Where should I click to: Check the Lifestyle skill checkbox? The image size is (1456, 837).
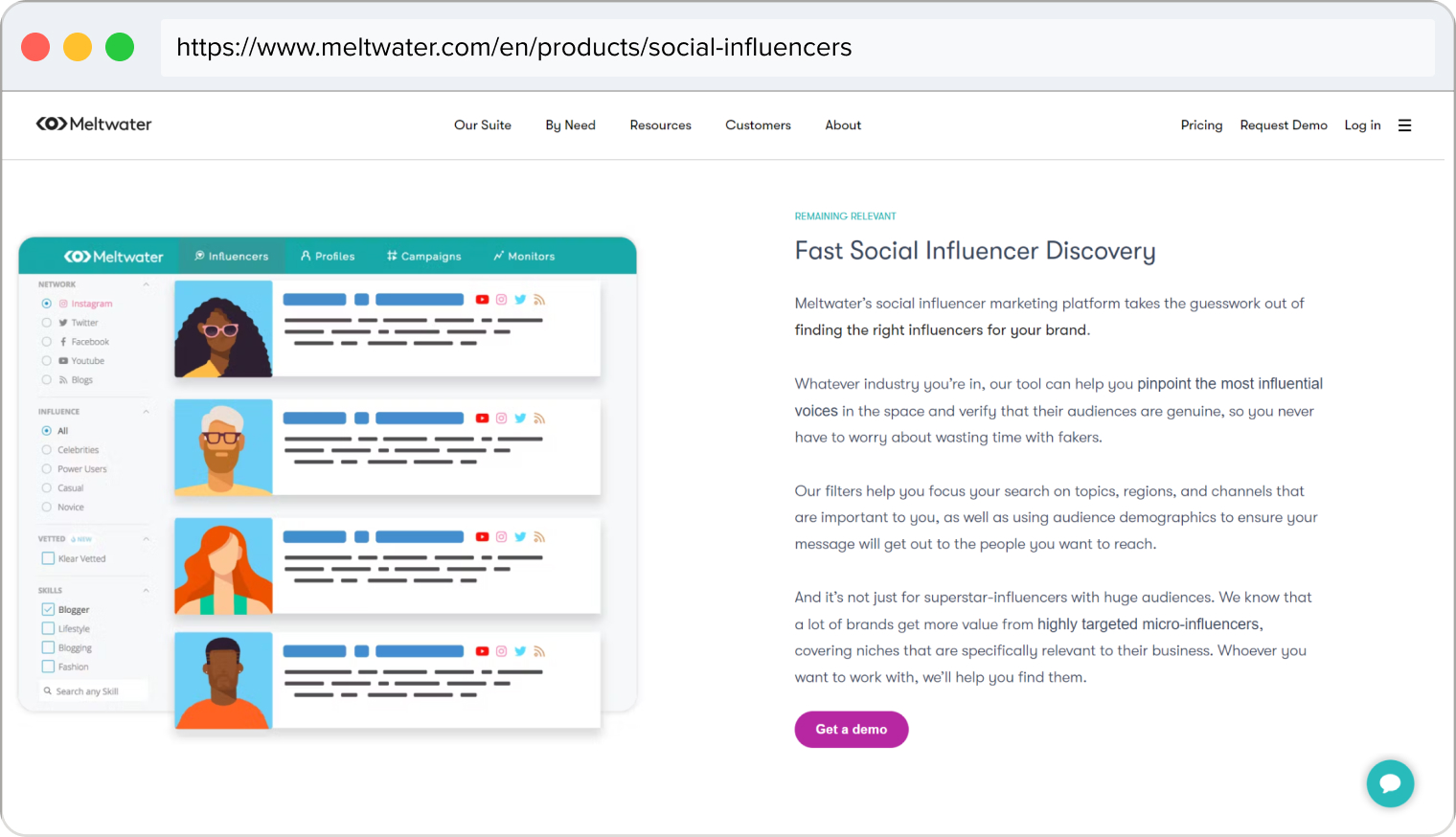click(48, 628)
